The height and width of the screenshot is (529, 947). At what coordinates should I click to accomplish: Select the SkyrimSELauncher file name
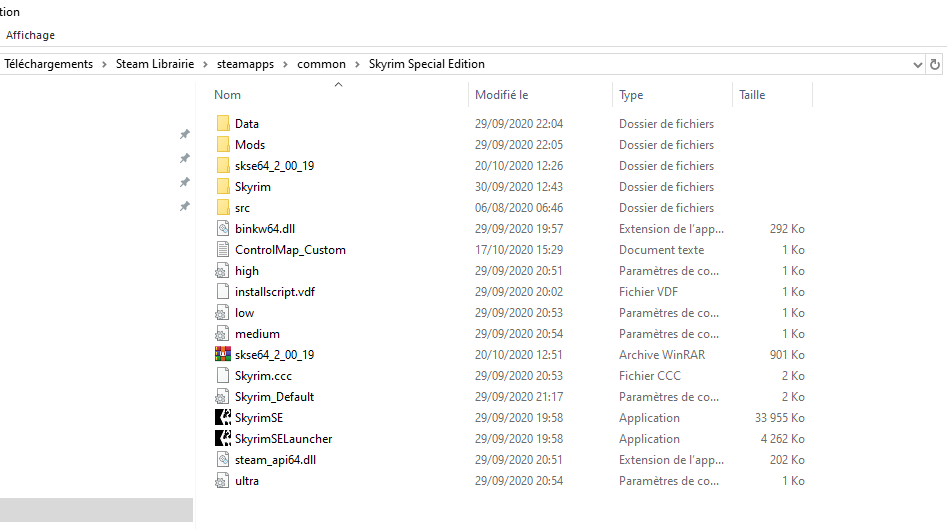point(283,439)
